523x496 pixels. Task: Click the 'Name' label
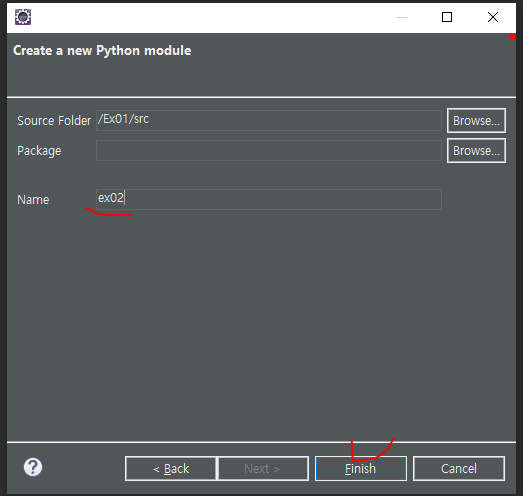pos(33,199)
